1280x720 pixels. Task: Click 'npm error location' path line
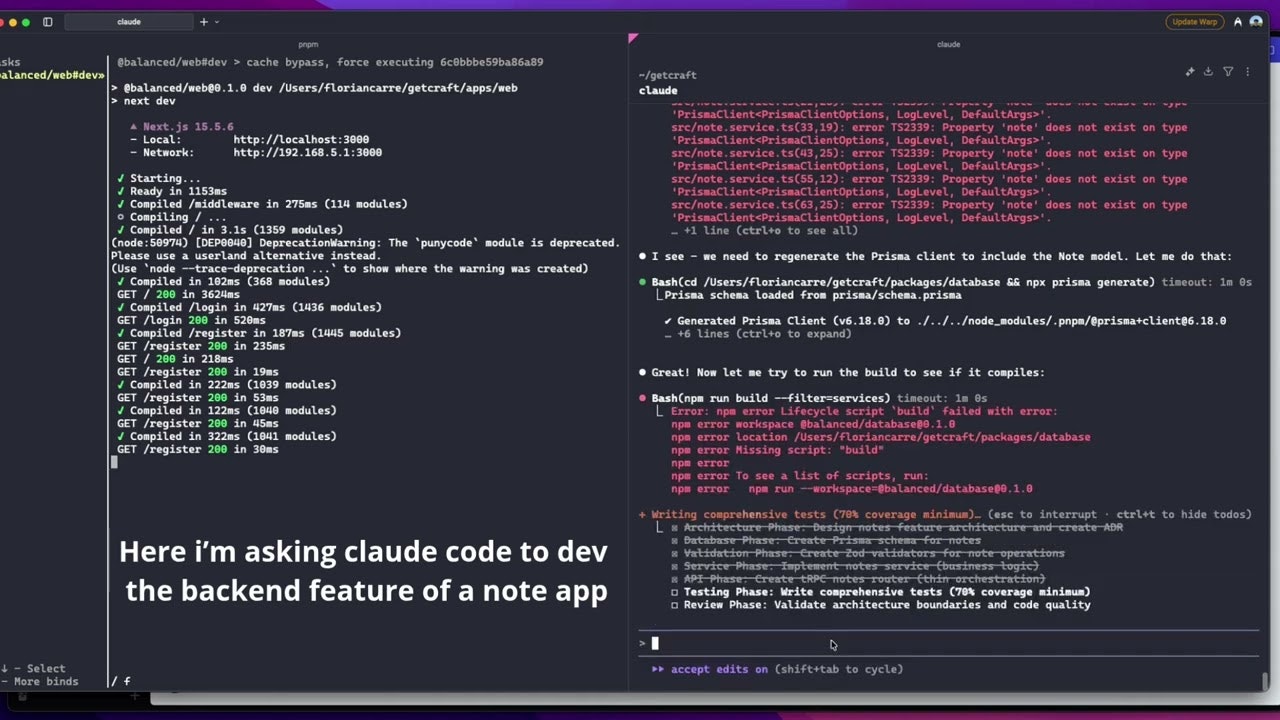(880, 437)
